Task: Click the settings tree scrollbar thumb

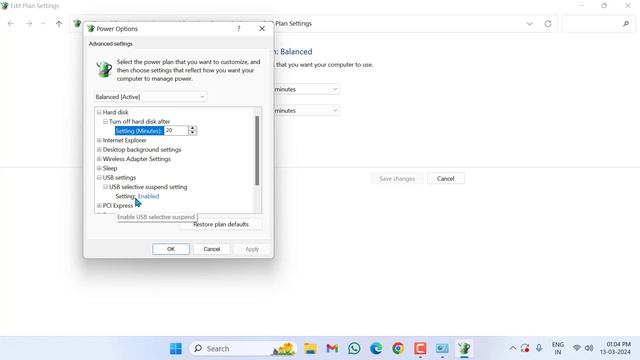Action: point(257,150)
